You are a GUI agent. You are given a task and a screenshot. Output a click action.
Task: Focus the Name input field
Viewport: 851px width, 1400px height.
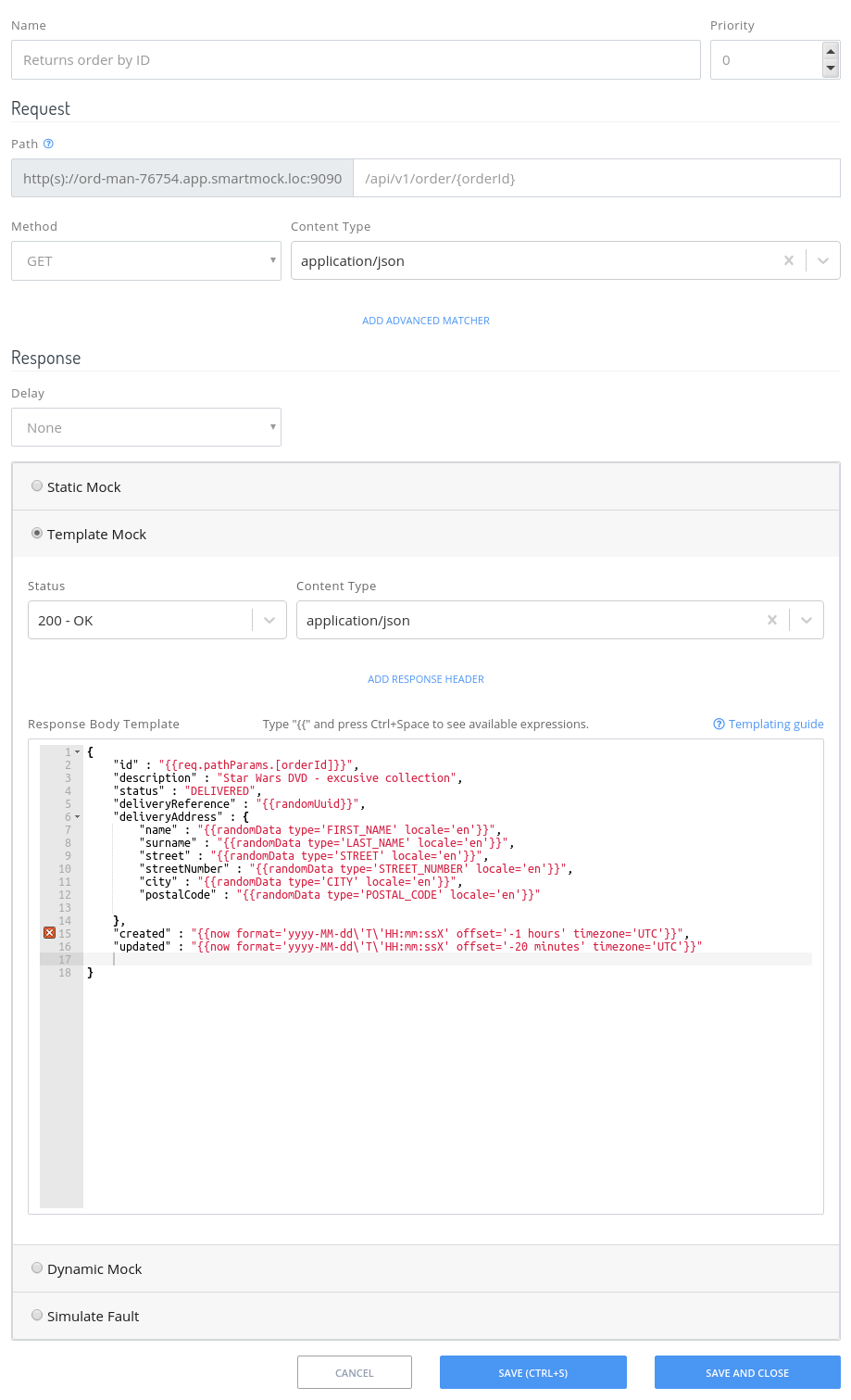coord(356,60)
